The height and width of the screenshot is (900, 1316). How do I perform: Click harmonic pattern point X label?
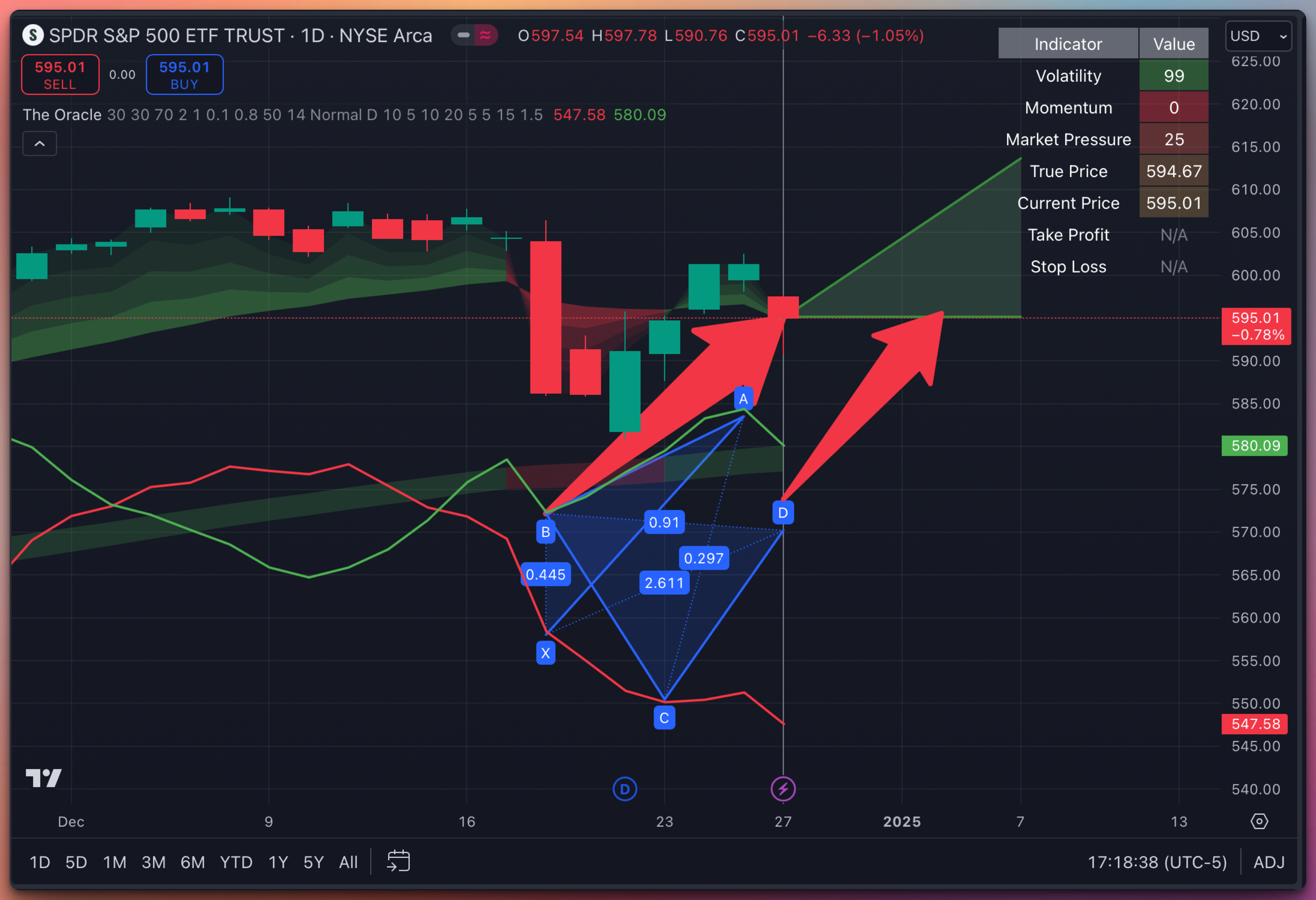click(545, 653)
